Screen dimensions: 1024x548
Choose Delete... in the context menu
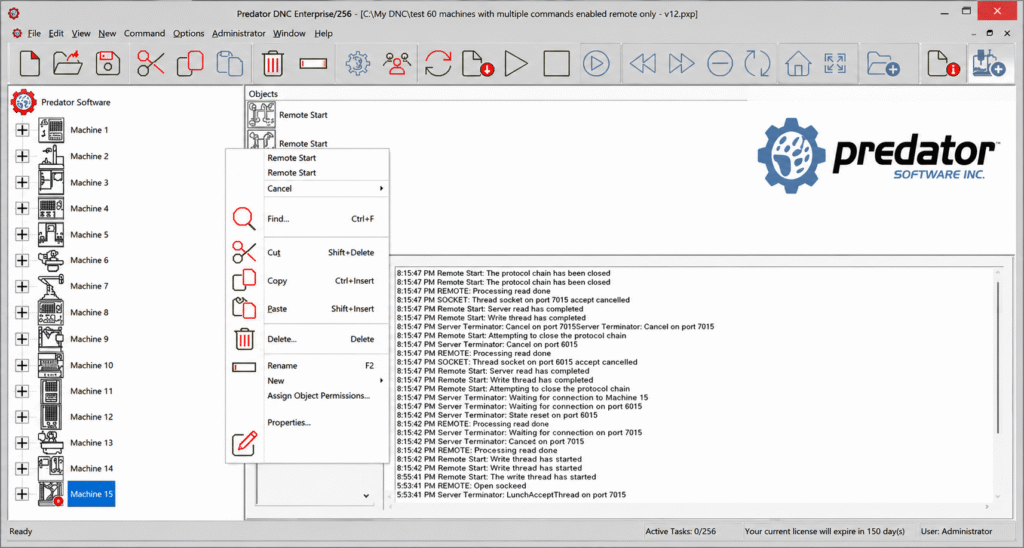(x=325, y=339)
